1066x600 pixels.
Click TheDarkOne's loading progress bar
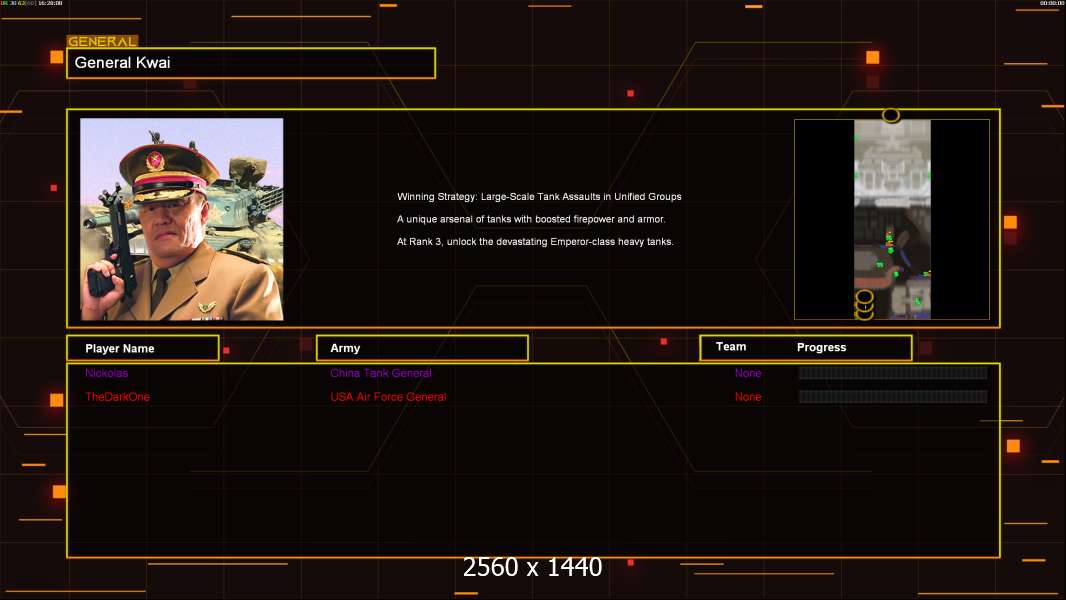(893, 396)
